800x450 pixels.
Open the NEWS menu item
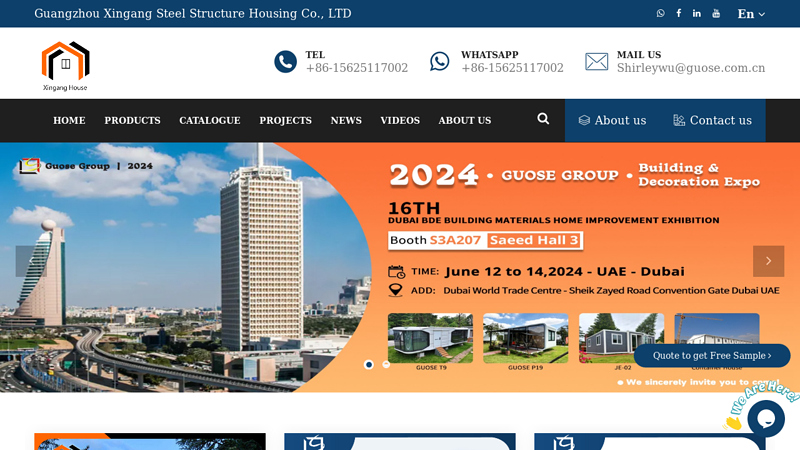coord(346,120)
